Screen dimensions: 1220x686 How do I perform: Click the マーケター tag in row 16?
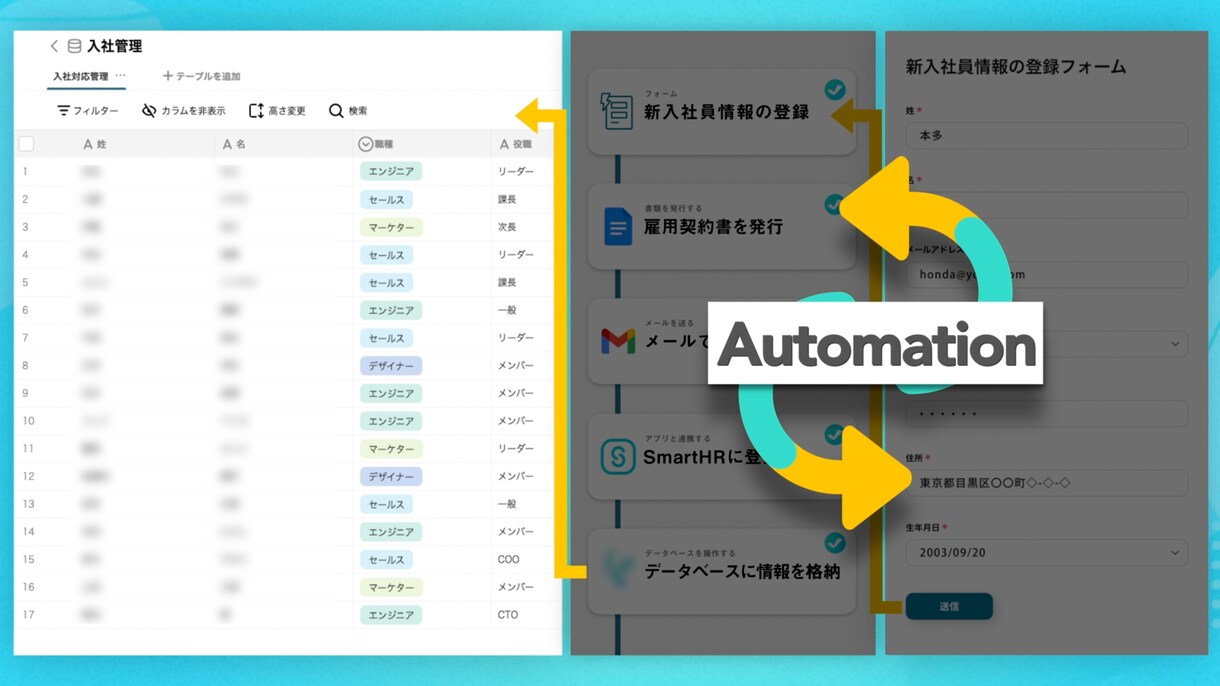pos(391,587)
